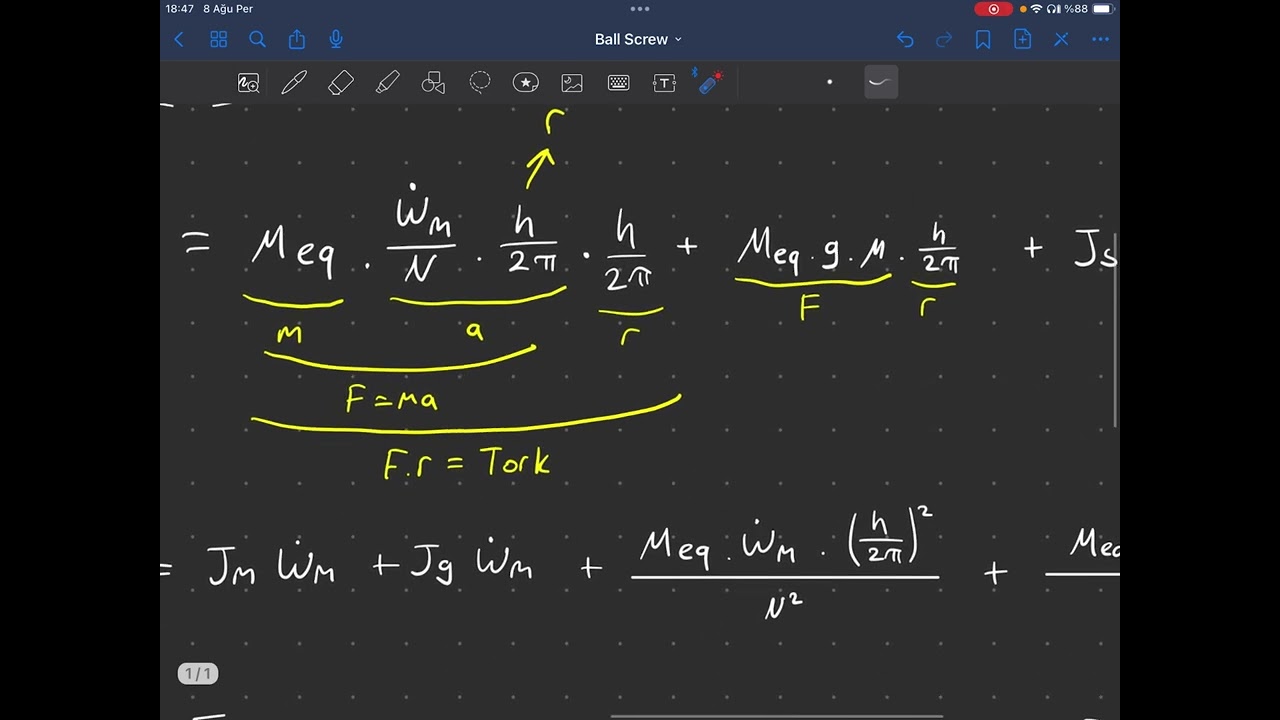Tap the 1/1 page indicator
This screenshot has width=1280, height=720.
tap(198, 674)
